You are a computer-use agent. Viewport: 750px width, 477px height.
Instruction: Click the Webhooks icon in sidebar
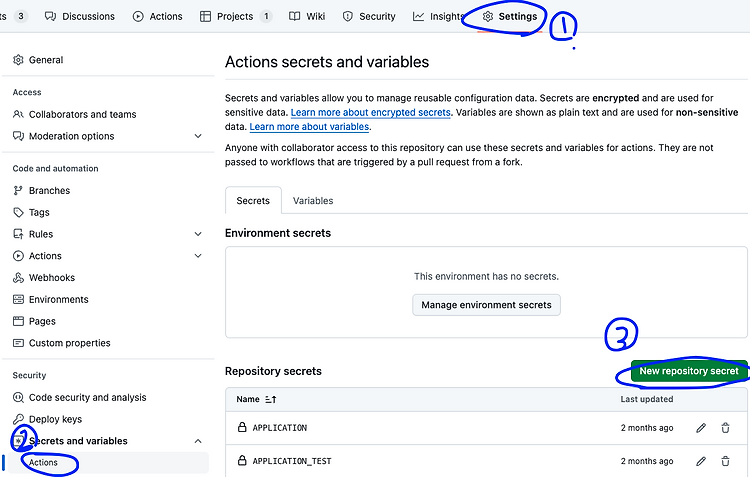[18, 277]
